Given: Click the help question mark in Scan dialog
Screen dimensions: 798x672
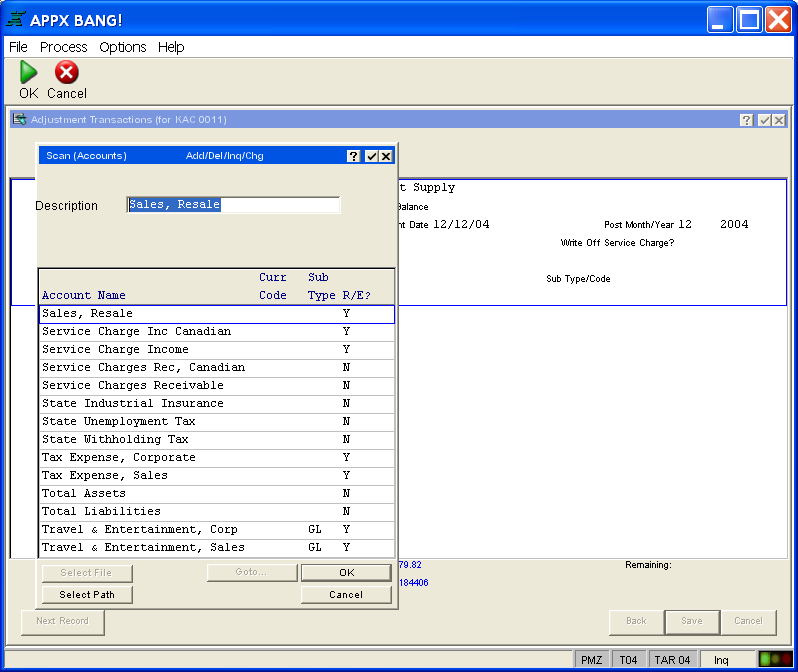Looking at the screenshot, I should pyautogui.click(x=354, y=156).
